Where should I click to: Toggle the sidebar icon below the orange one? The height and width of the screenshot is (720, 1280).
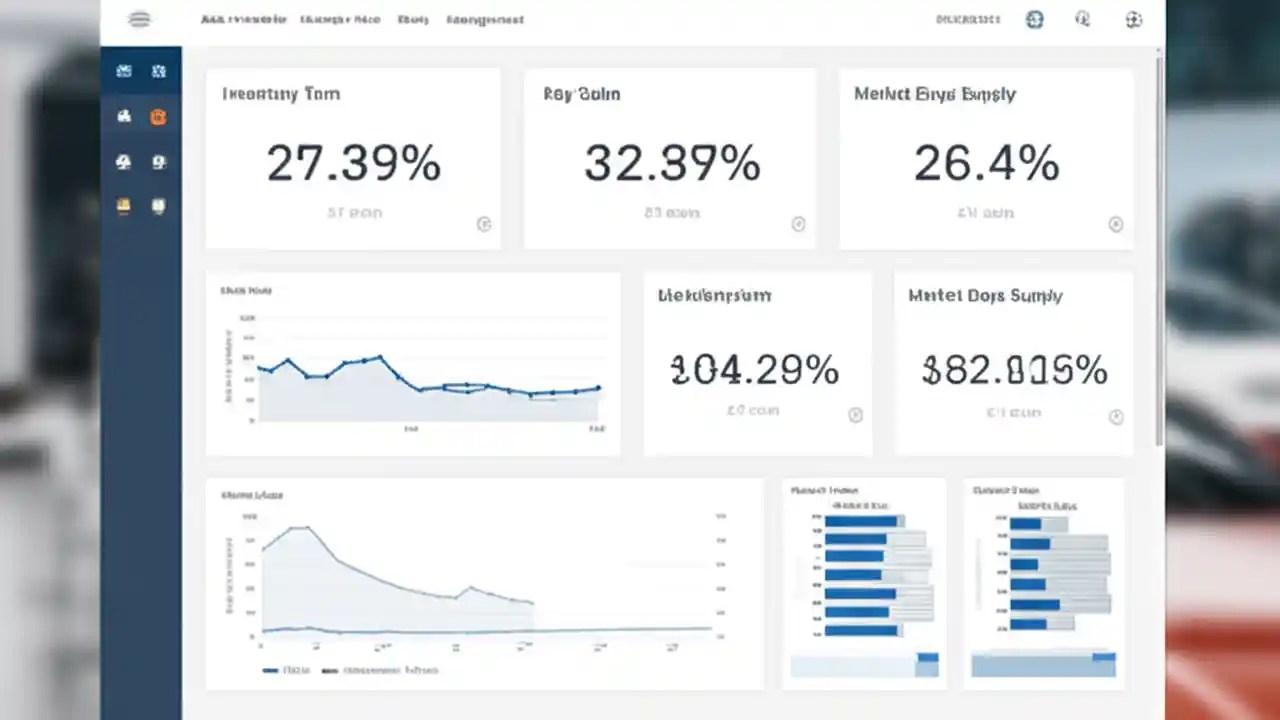(x=158, y=162)
